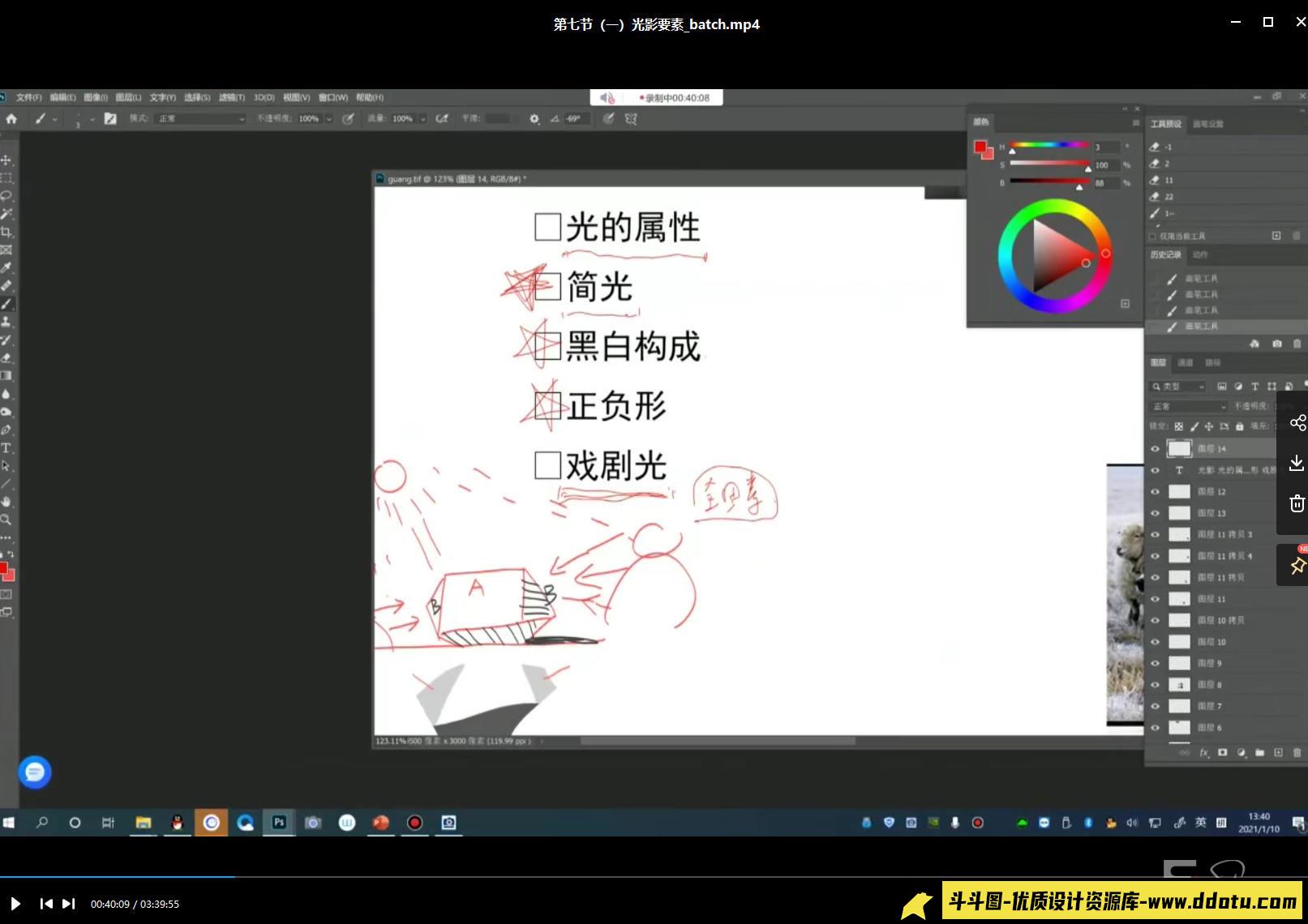Select the Move tool in Photoshop toolbar
Screen dimensions: 1308x924
tap(6, 160)
